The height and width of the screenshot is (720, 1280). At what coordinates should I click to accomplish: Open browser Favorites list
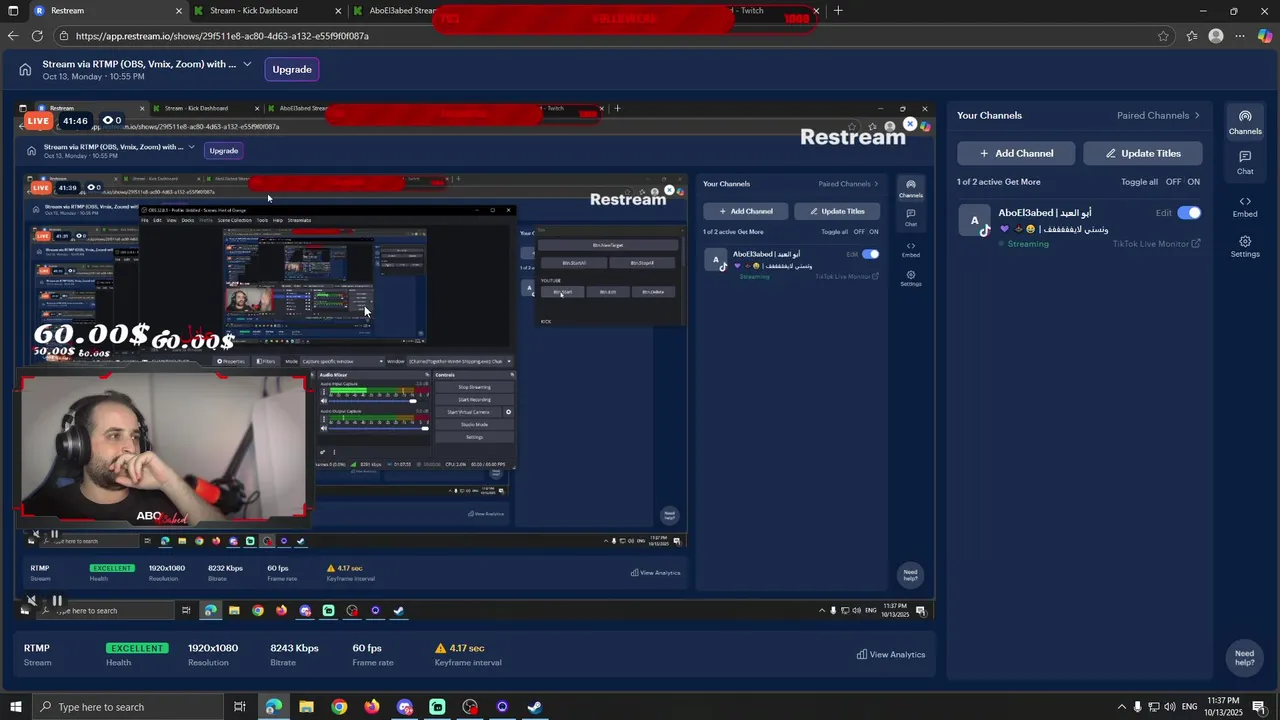(1192, 36)
